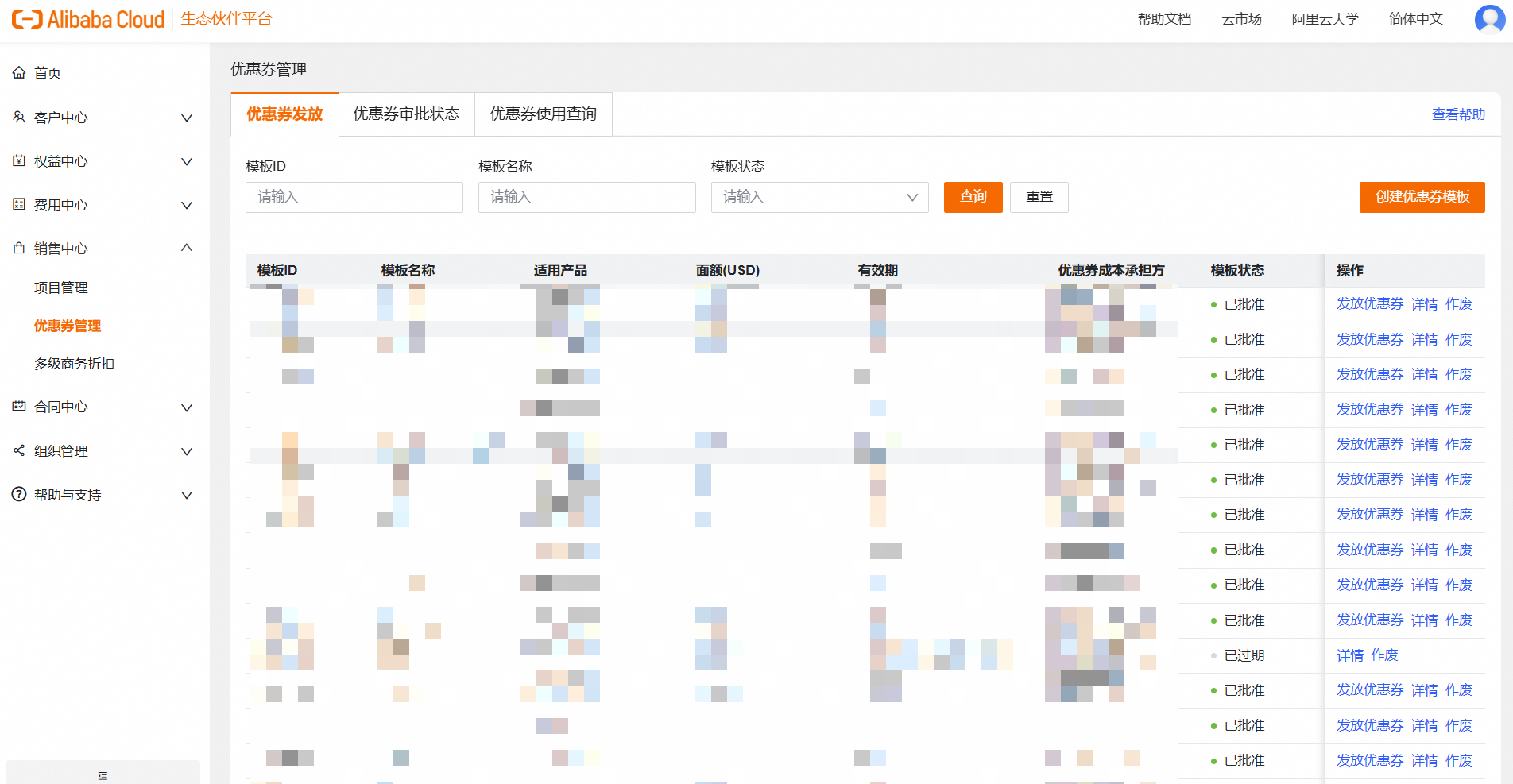Open 多级商务折扣 in the sidebar
This screenshot has height=784, width=1513.
[x=75, y=364]
